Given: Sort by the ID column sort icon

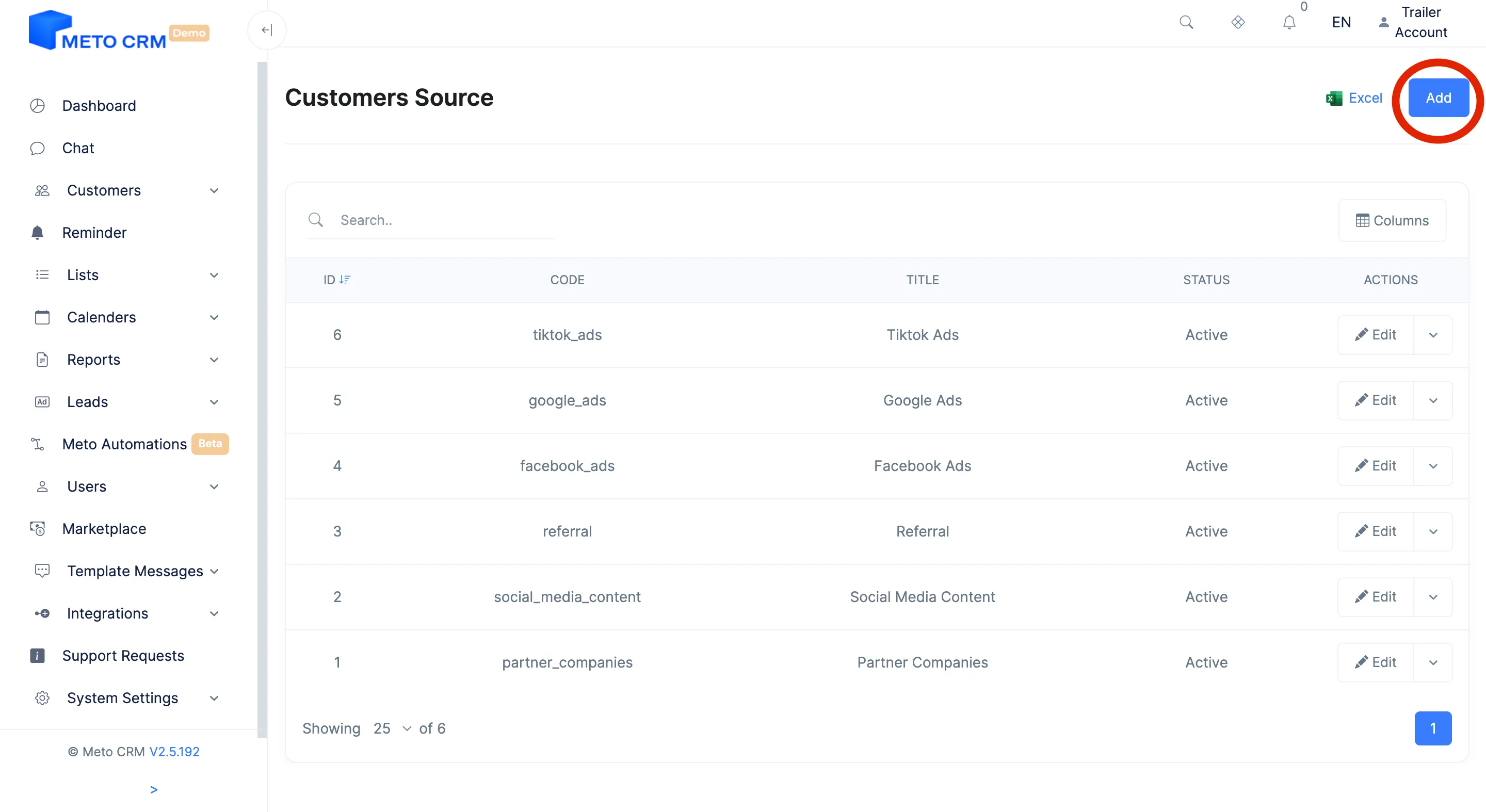Looking at the screenshot, I should pyautogui.click(x=345, y=280).
